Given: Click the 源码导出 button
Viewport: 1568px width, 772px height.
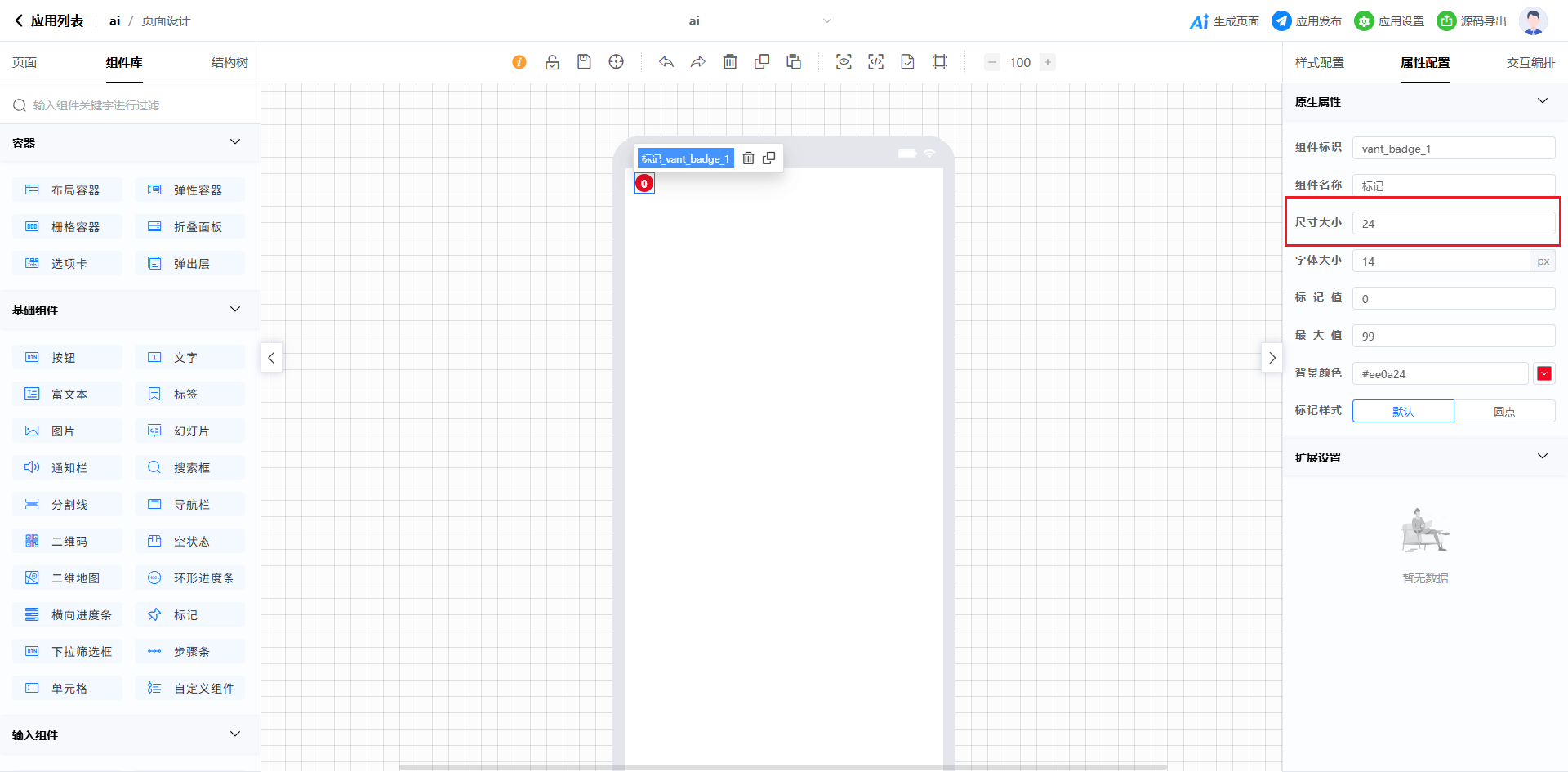Looking at the screenshot, I should 1472,21.
